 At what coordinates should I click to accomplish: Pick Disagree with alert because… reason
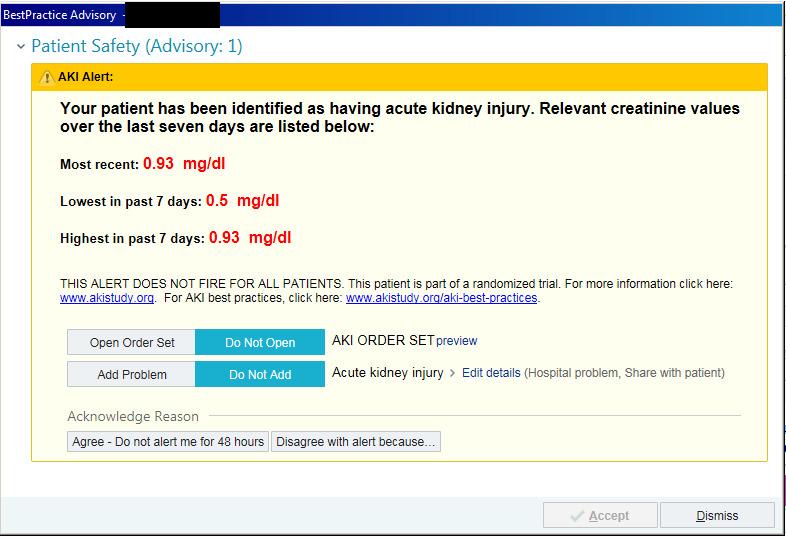356,441
